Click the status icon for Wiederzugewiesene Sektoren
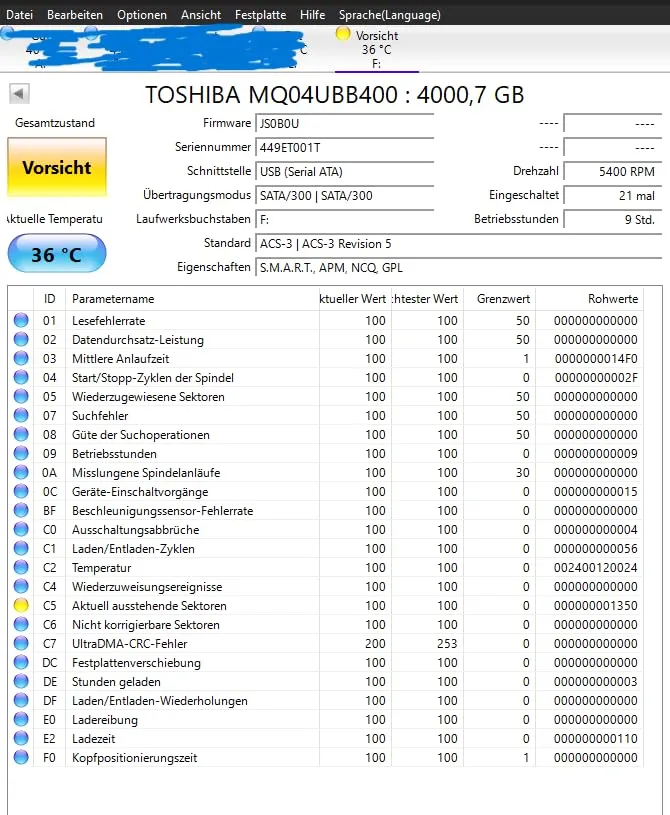The width and height of the screenshot is (670, 815). pyautogui.click(x=21, y=397)
